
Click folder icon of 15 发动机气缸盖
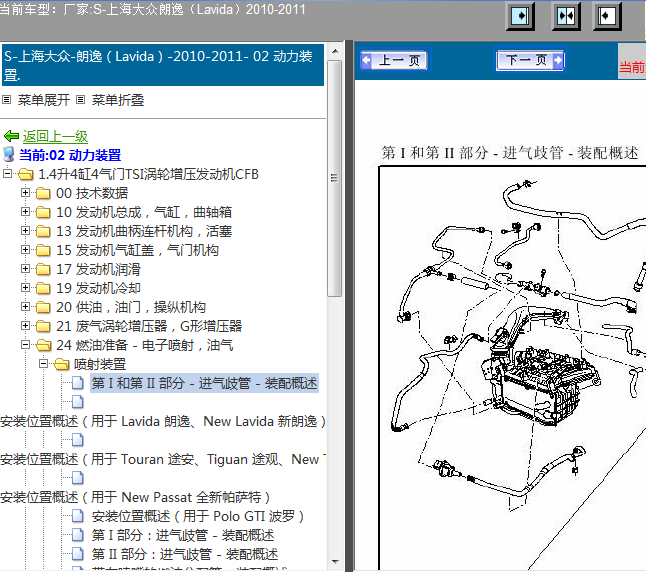pos(43,250)
